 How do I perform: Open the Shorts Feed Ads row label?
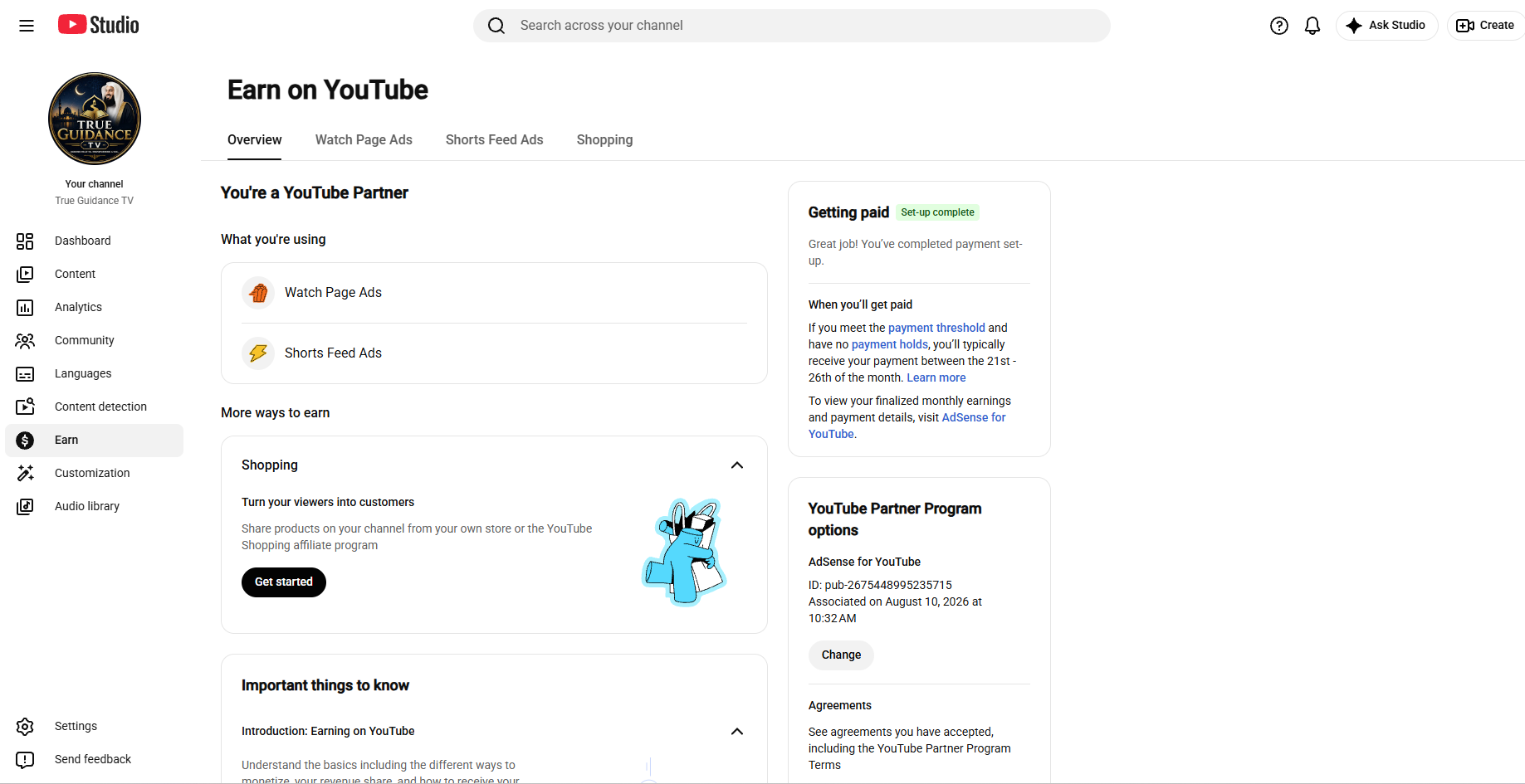[x=333, y=353]
